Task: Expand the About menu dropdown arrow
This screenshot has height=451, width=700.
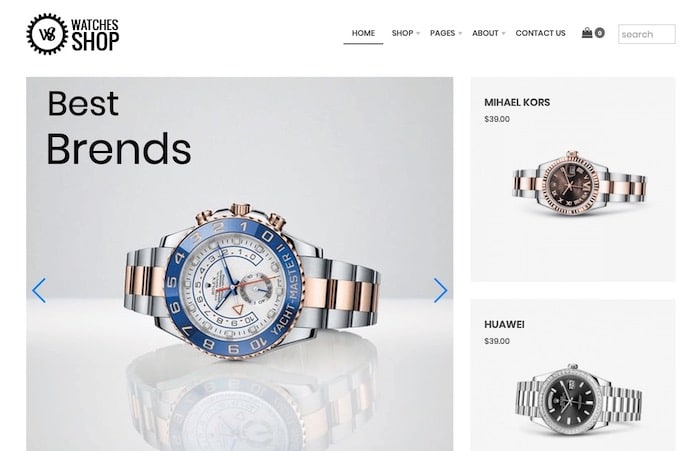Action: coord(503,33)
